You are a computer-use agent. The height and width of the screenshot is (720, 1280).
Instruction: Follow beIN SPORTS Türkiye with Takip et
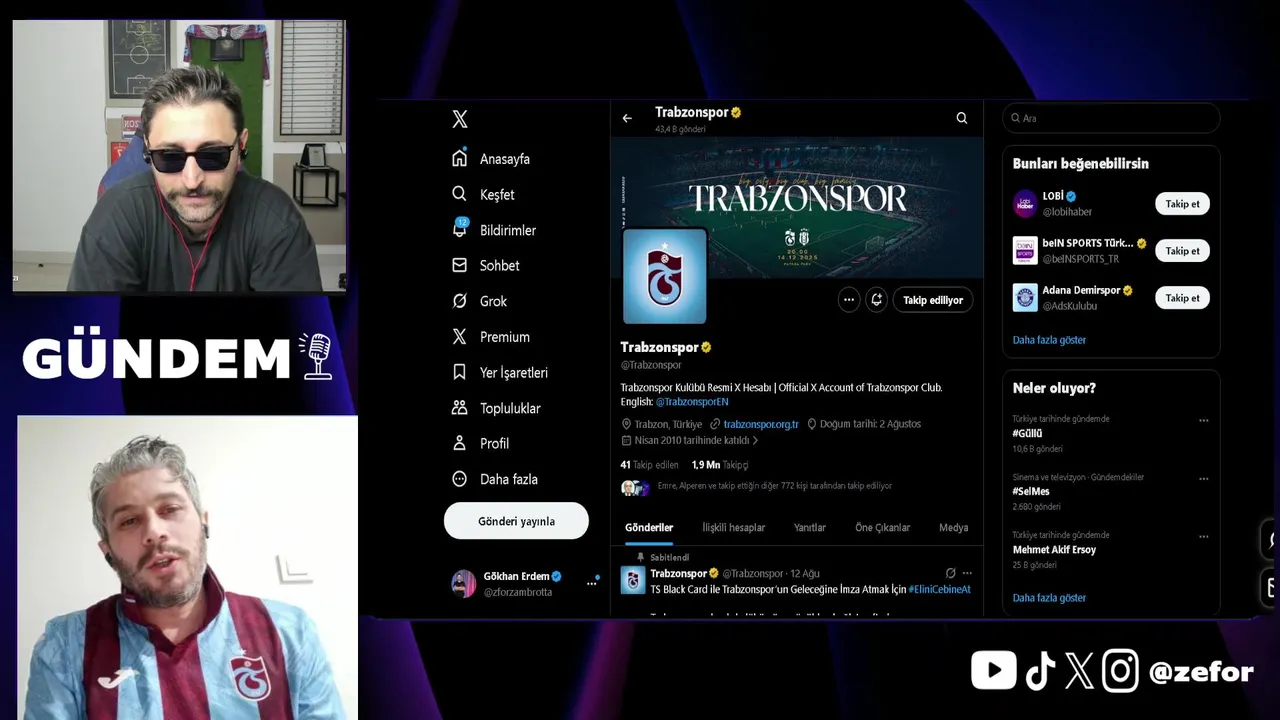[x=1182, y=251]
